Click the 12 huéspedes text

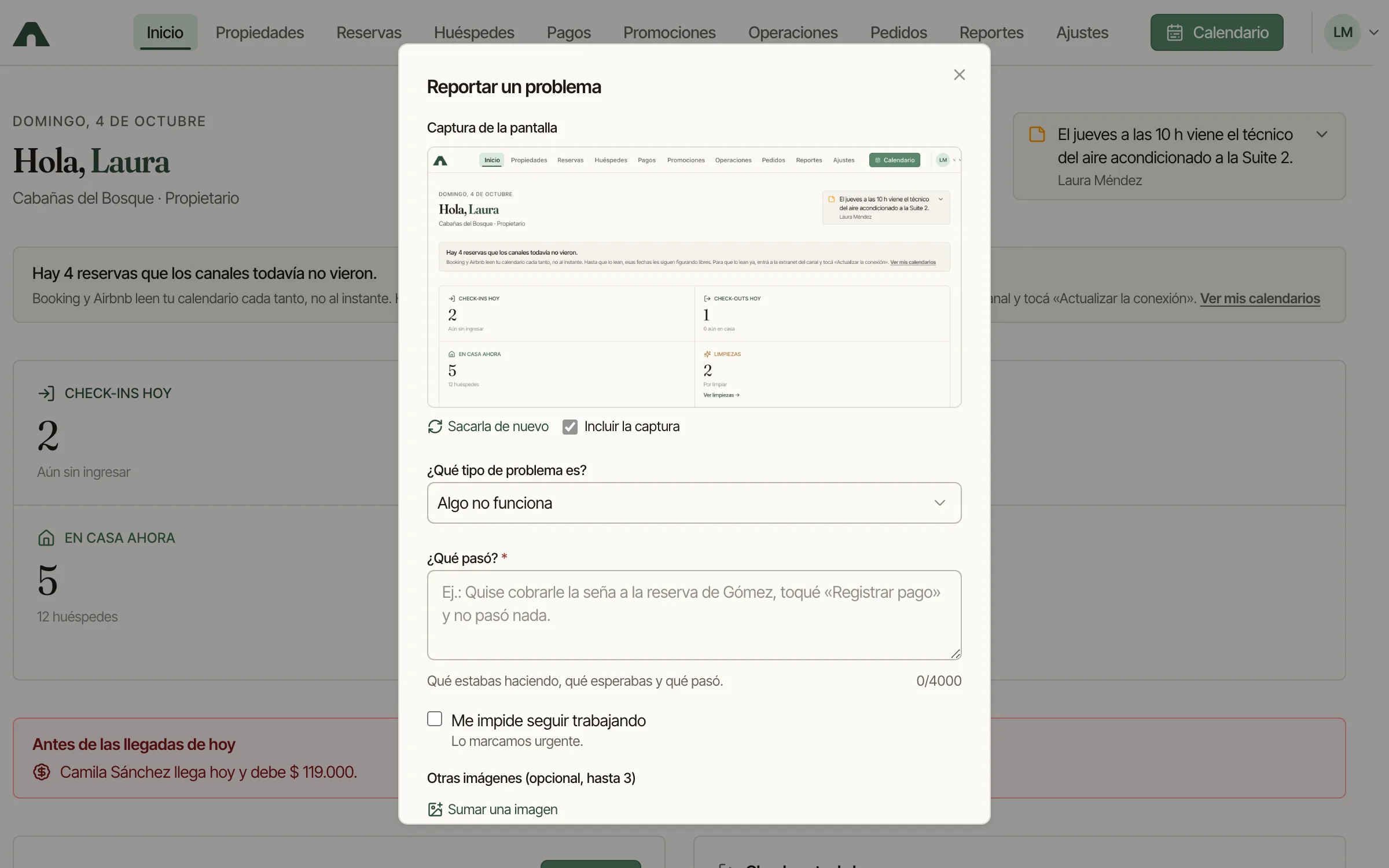point(78,617)
